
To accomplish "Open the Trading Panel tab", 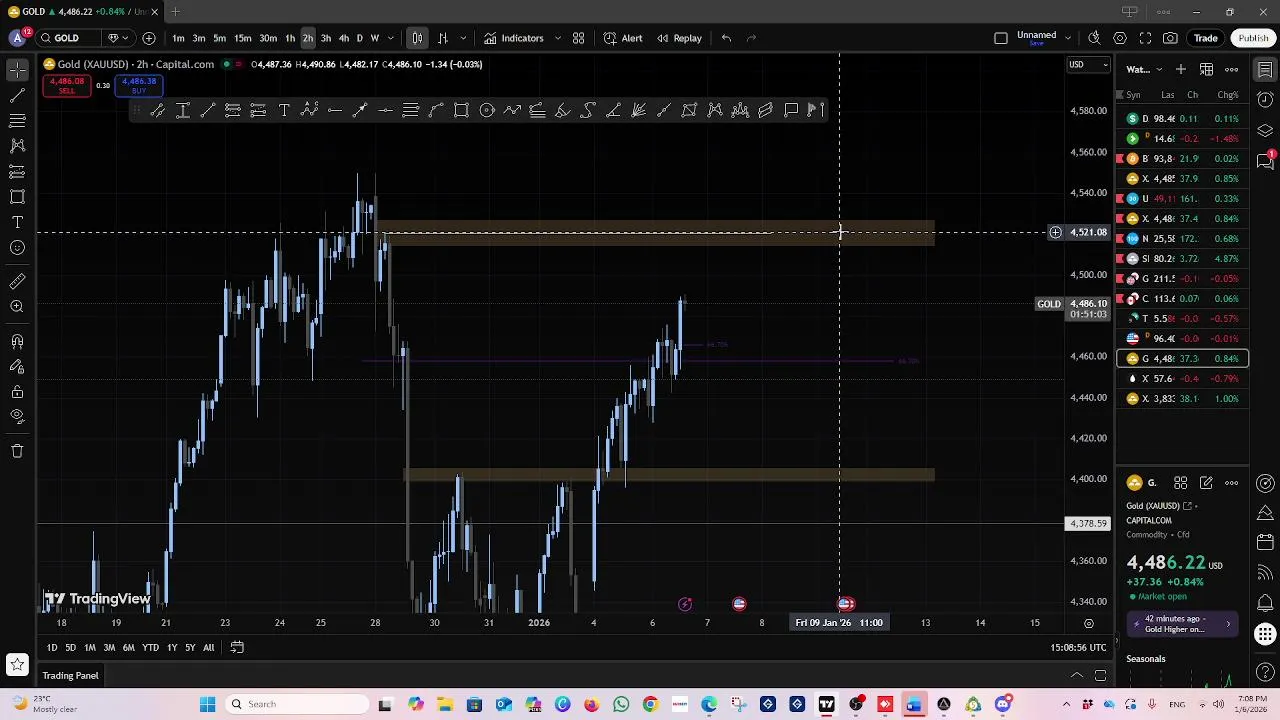I will click(x=70, y=676).
